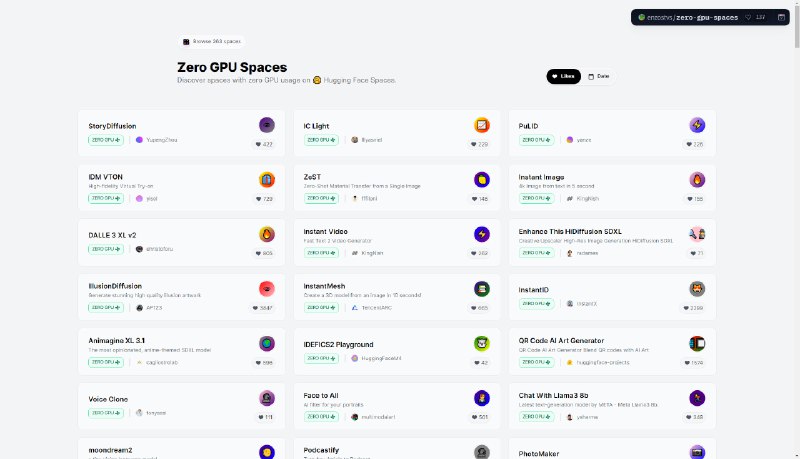Click the InstantID fox icon
This screenshot has width=800, height=459.
697,289
